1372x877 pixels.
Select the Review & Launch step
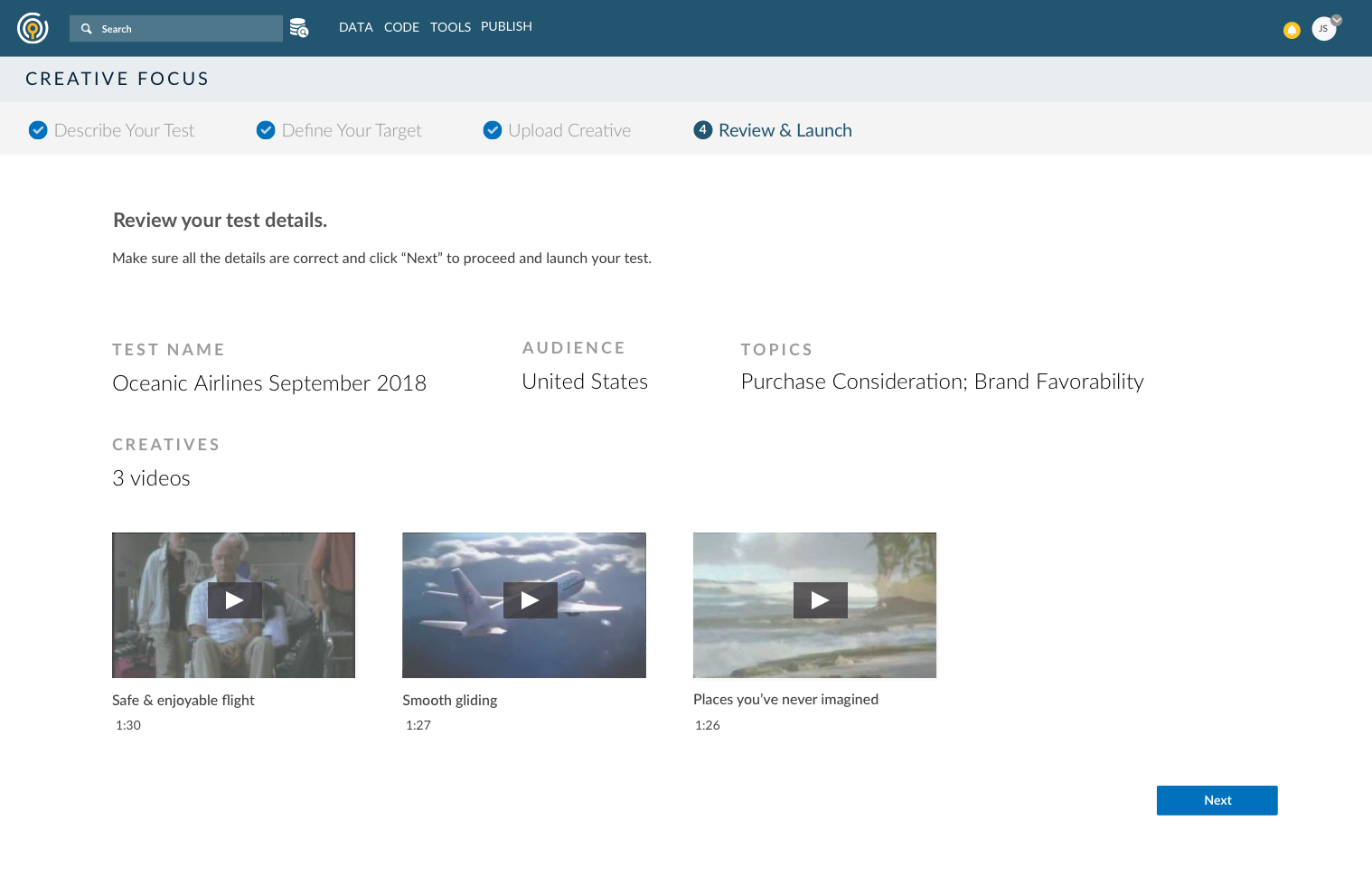click(785, 130)
